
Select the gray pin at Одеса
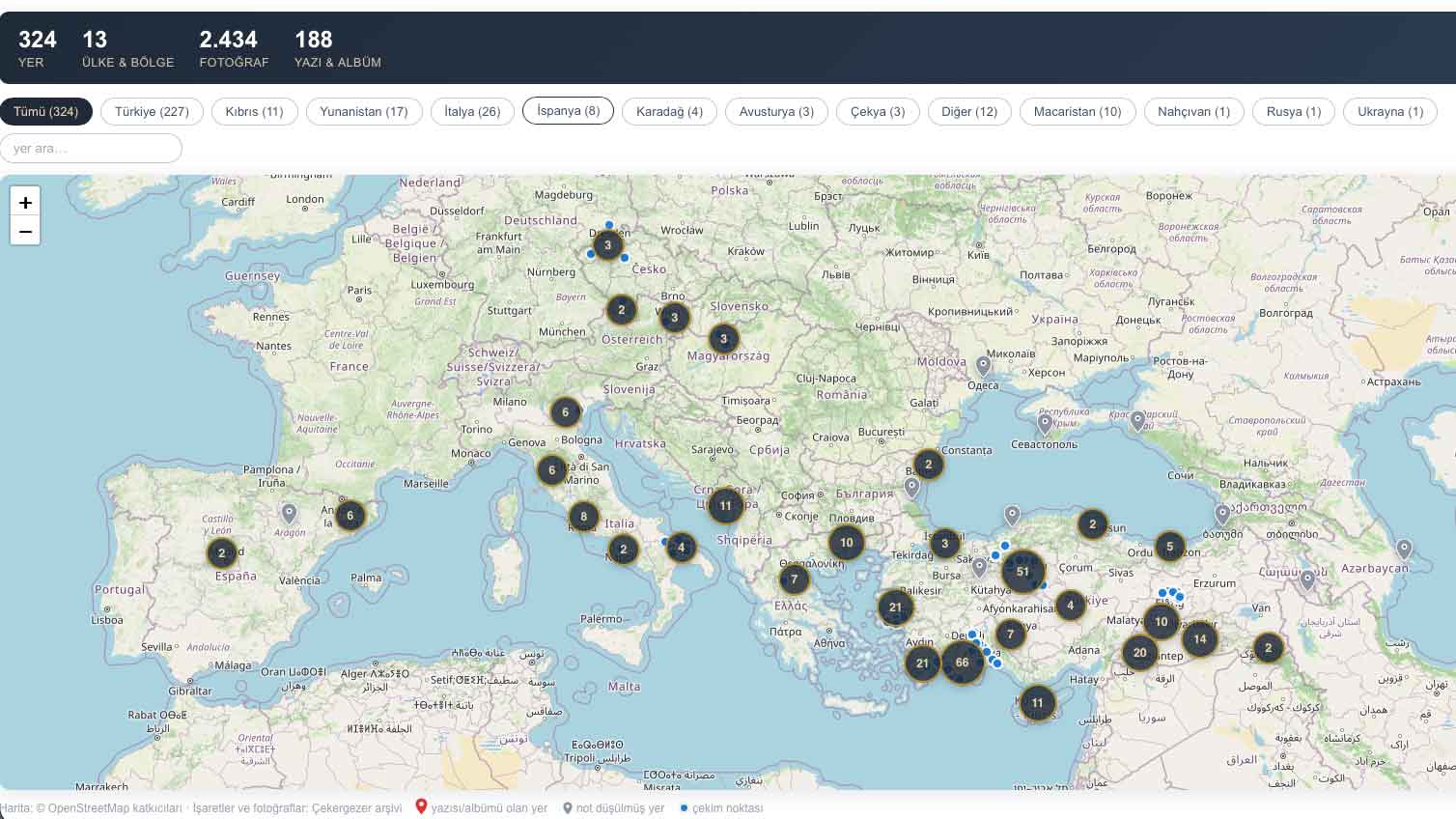pyautogui.click(x=983, y=366)
